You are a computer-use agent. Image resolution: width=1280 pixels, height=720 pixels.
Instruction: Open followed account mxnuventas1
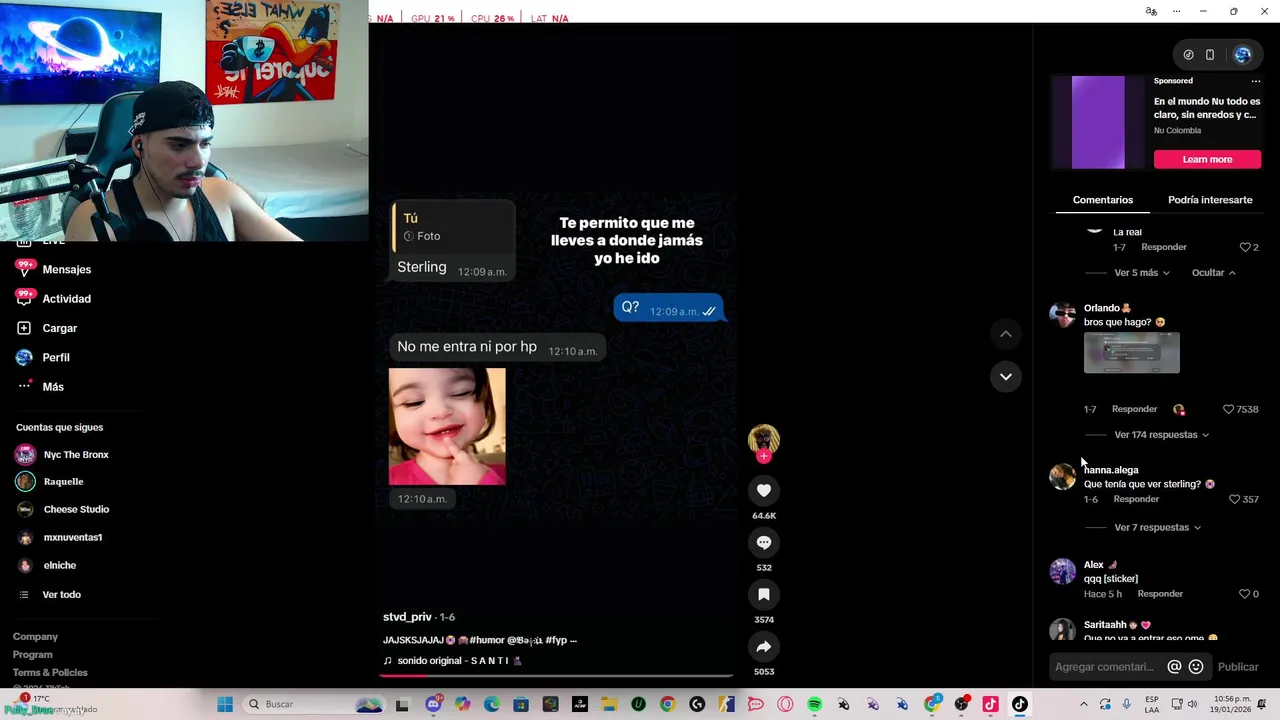point(59,537)
